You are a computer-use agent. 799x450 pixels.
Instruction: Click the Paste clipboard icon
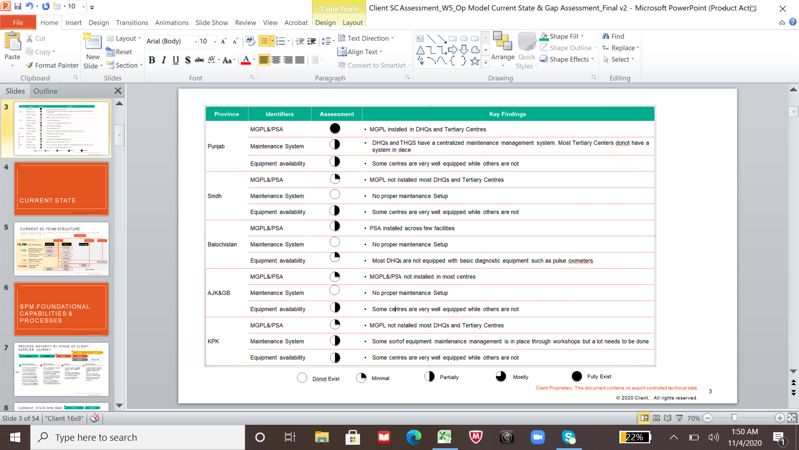pyautogui.click(x=12, y=42)
